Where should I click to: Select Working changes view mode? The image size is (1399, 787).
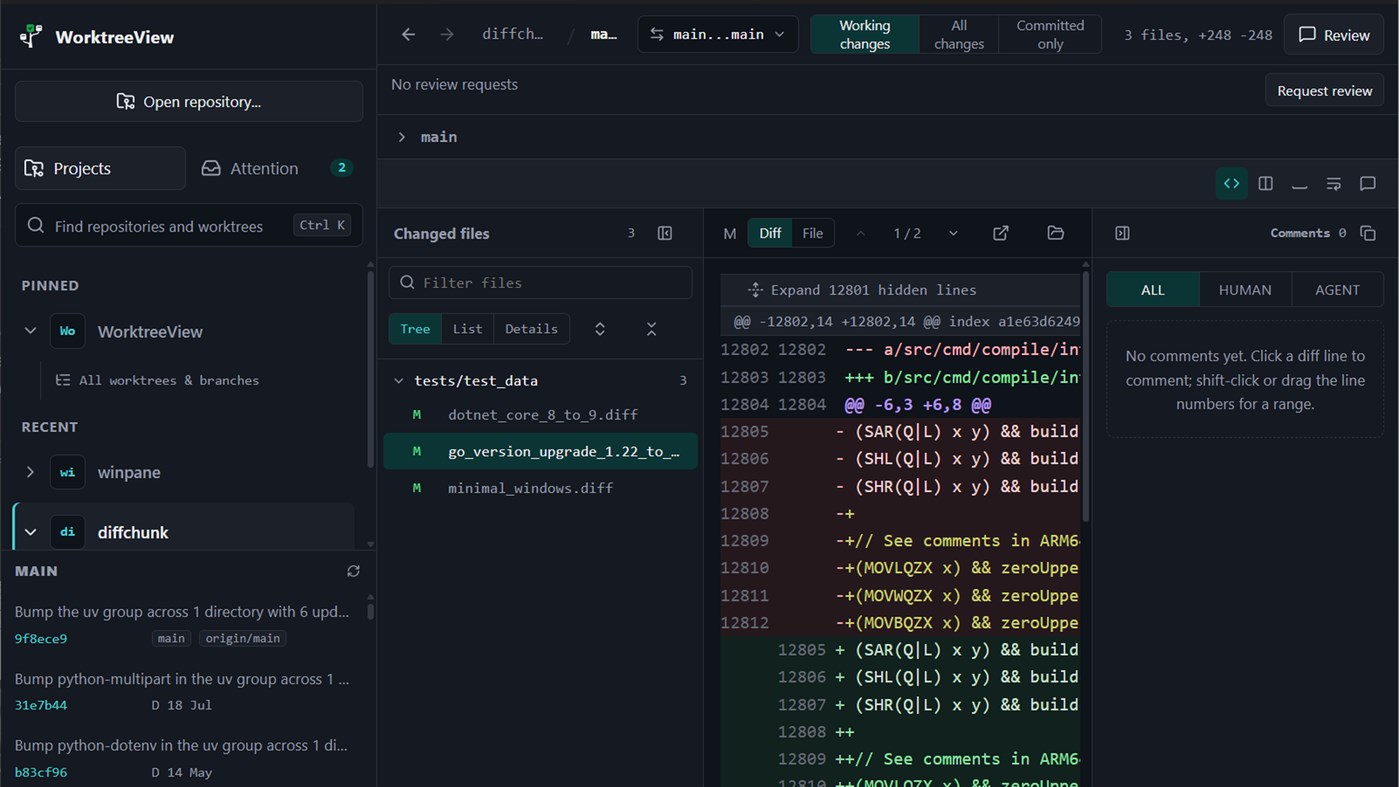click(865, 34)
